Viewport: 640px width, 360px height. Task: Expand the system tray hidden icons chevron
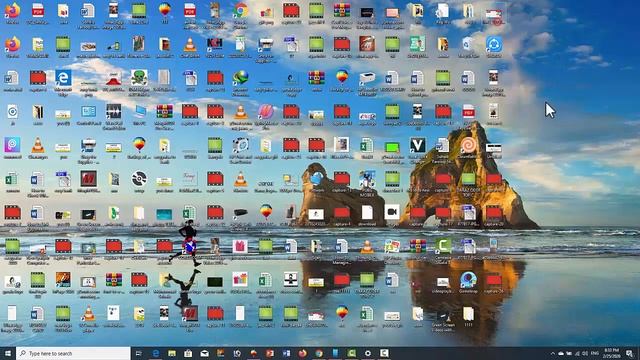tap(553, 353)
